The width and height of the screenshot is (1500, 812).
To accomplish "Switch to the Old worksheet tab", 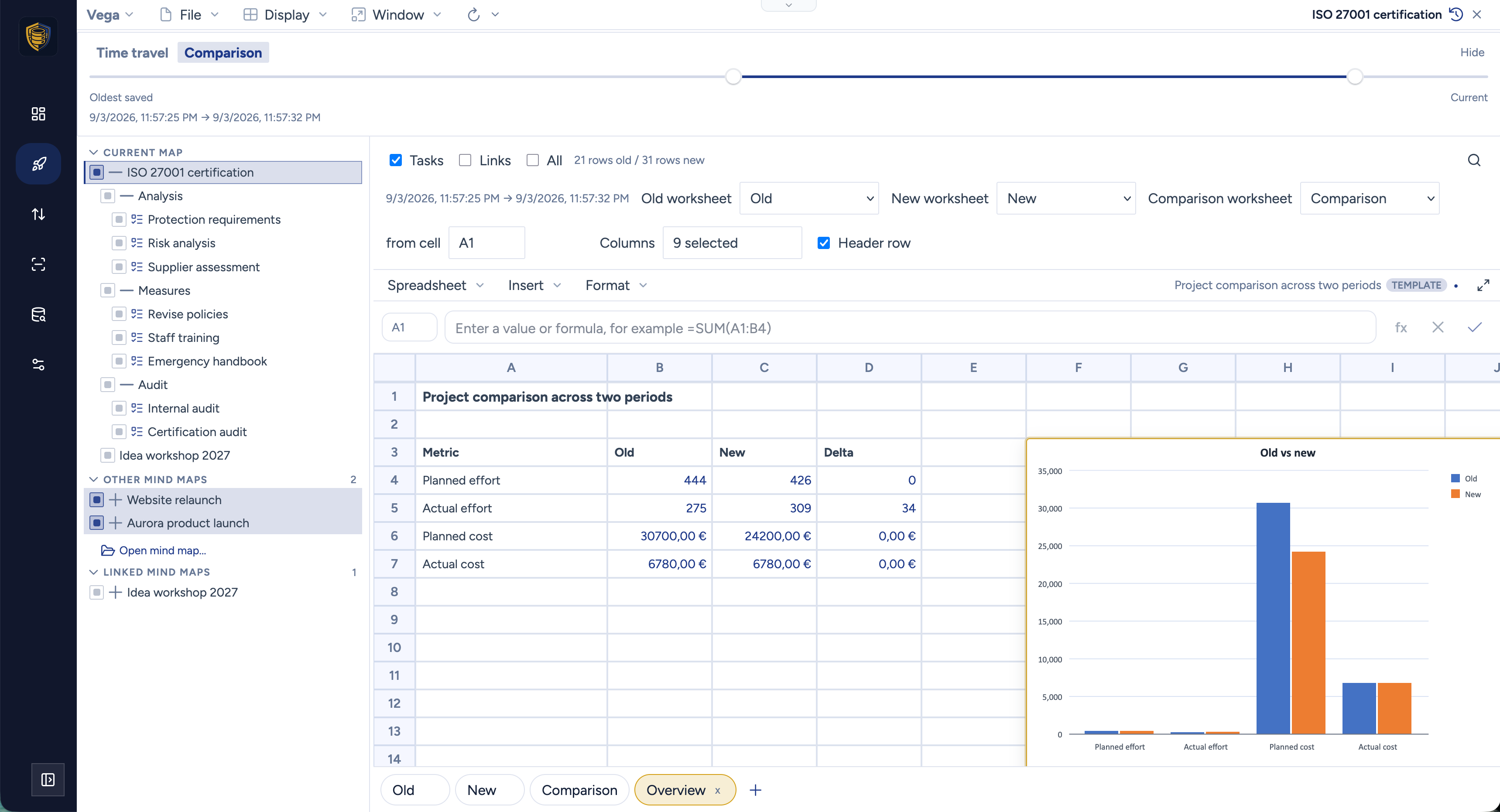I will tap(414, 790).
